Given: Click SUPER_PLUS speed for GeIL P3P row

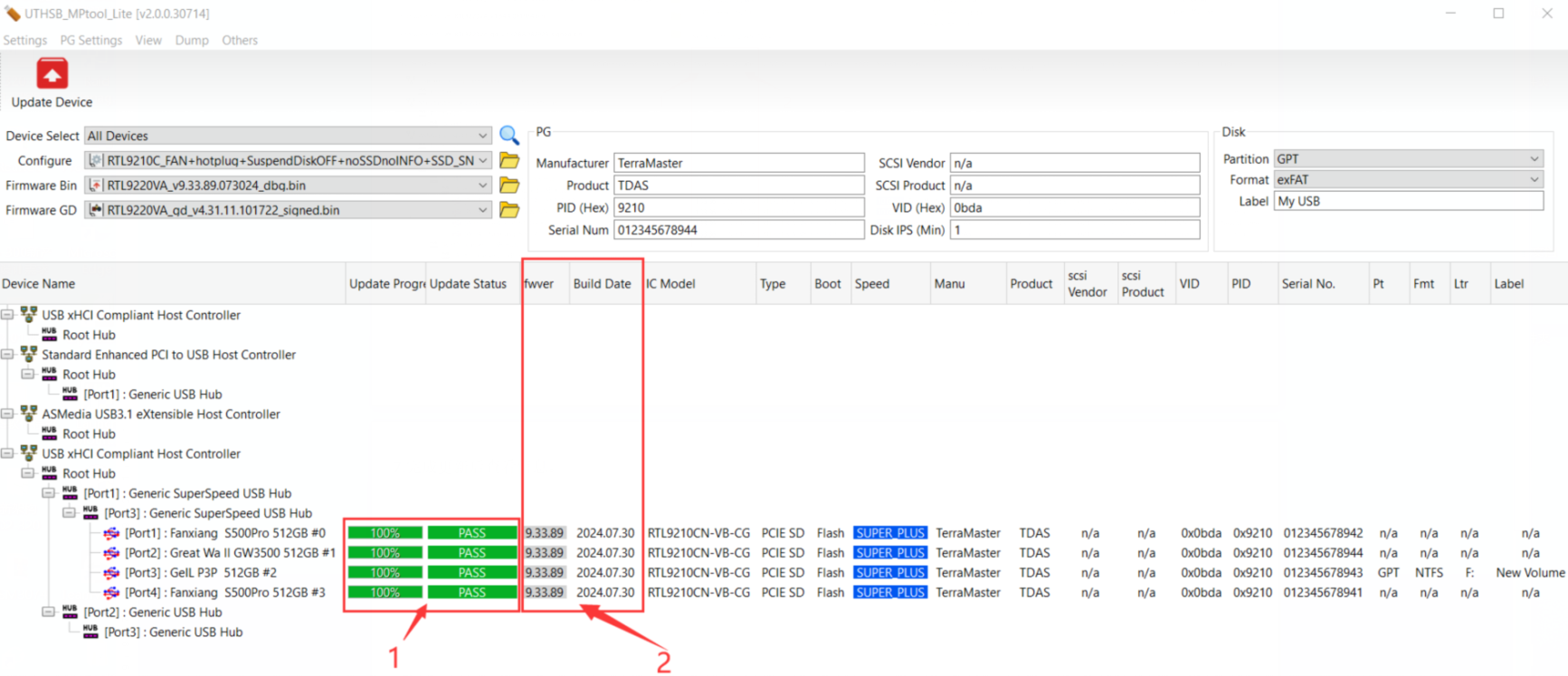Looking at the screenshot, I should (889, 573).
